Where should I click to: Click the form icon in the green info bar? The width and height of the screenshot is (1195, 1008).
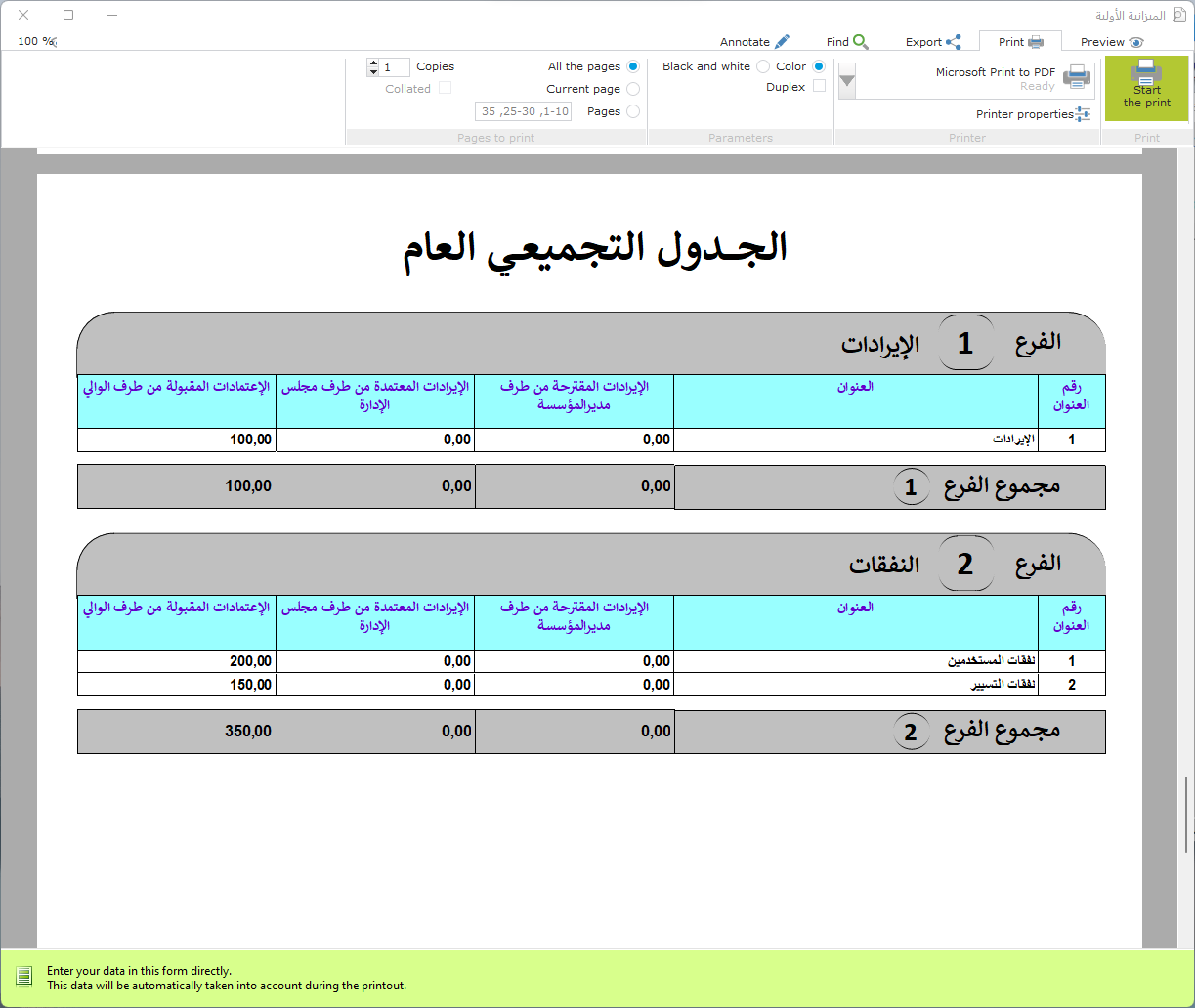pyautogui.click(x=24, y=977)
